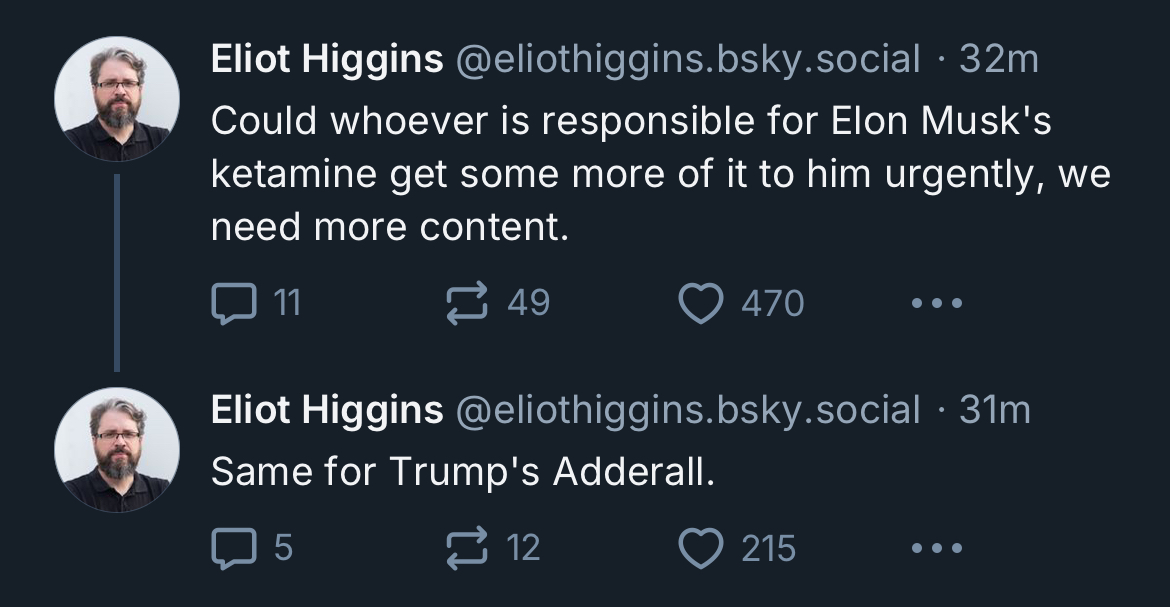The height and width of the screenshot is (607, 1170).
Task: Visit @eliothiggins.bsky.social handle on the 32m post
Action: tap(687, 60)
